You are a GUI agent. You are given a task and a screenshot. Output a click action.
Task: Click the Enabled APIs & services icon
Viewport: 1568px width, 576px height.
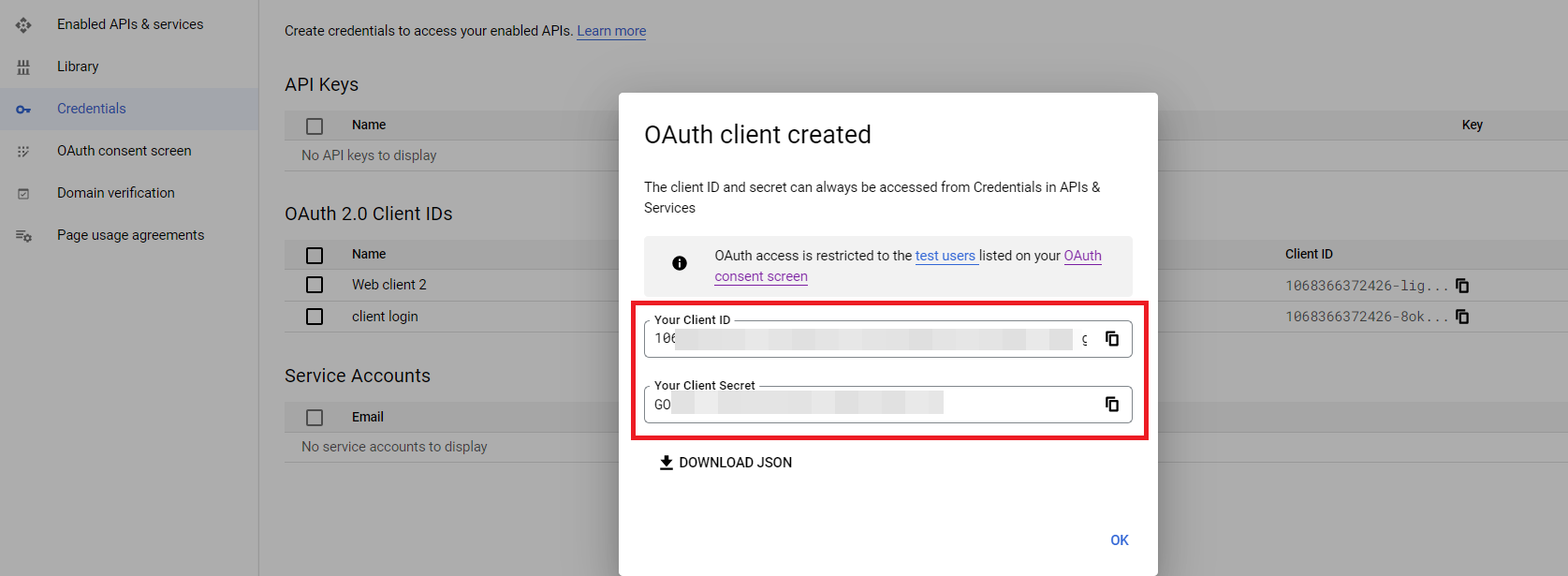23,25
